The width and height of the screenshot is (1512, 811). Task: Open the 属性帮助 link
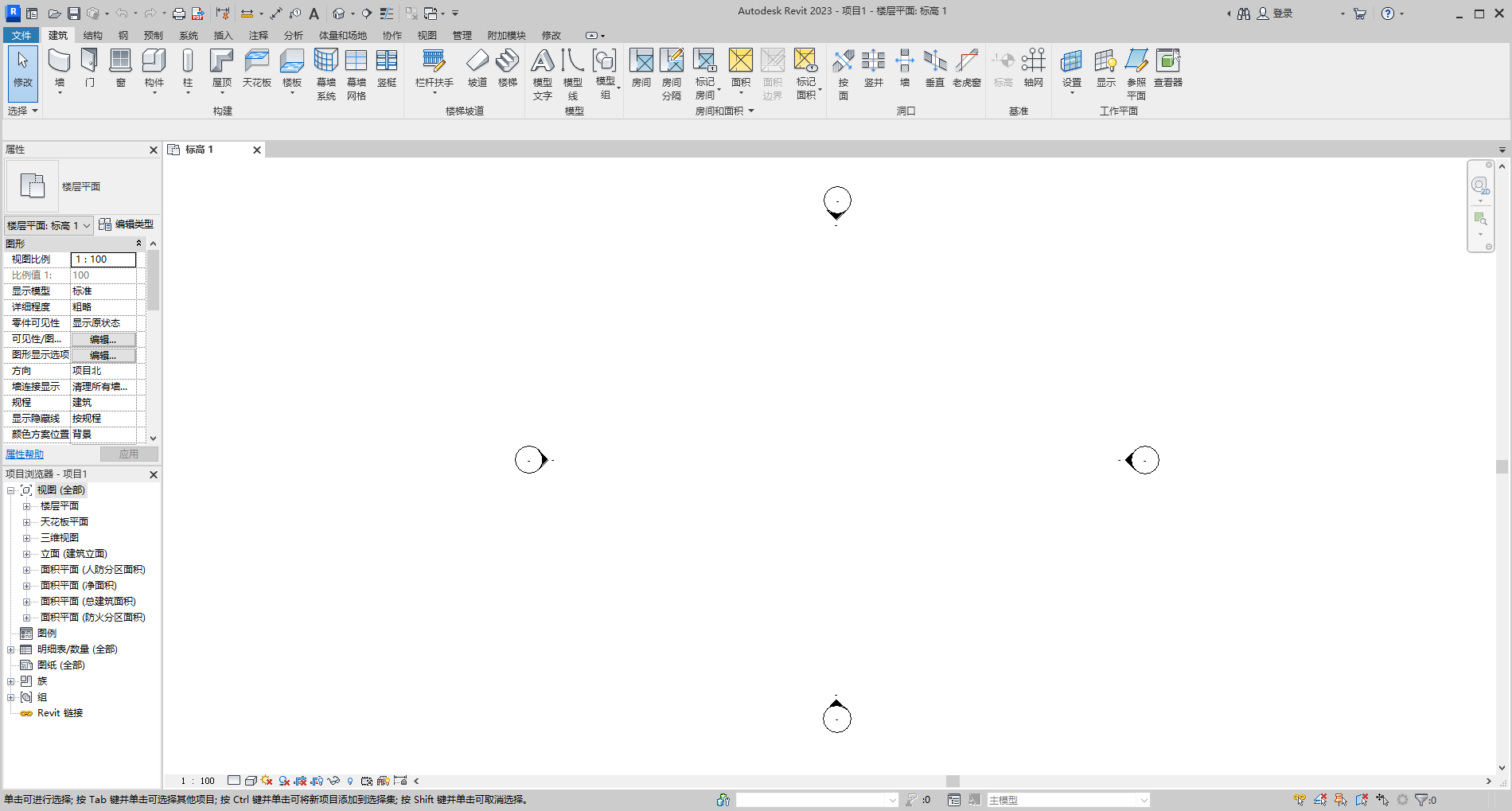[x=24, y=454]
